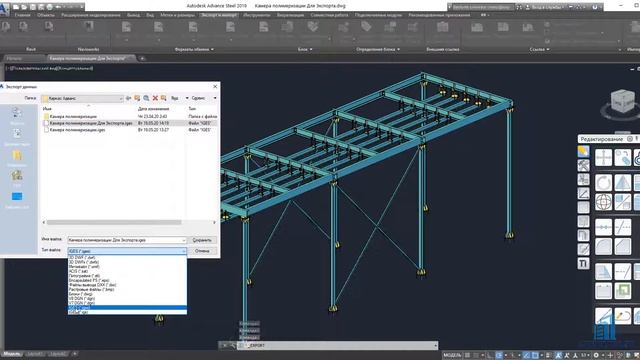
Task: Switch to the Инструменты ribbon tab
Action: pos(257,15)
